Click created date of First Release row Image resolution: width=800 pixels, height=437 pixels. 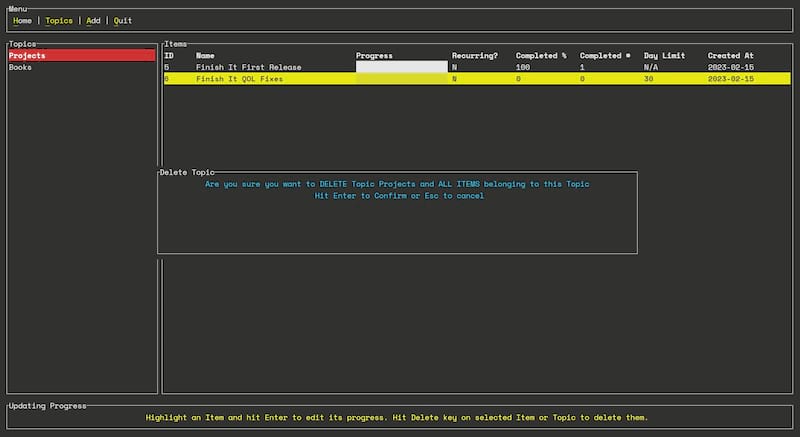click(x=730, y=67)
